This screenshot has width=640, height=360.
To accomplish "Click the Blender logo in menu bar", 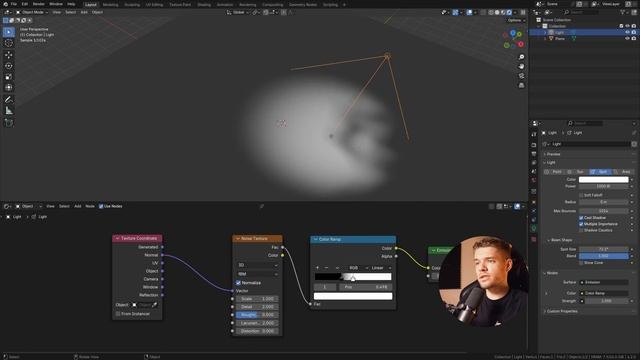I will coord(5,4).
